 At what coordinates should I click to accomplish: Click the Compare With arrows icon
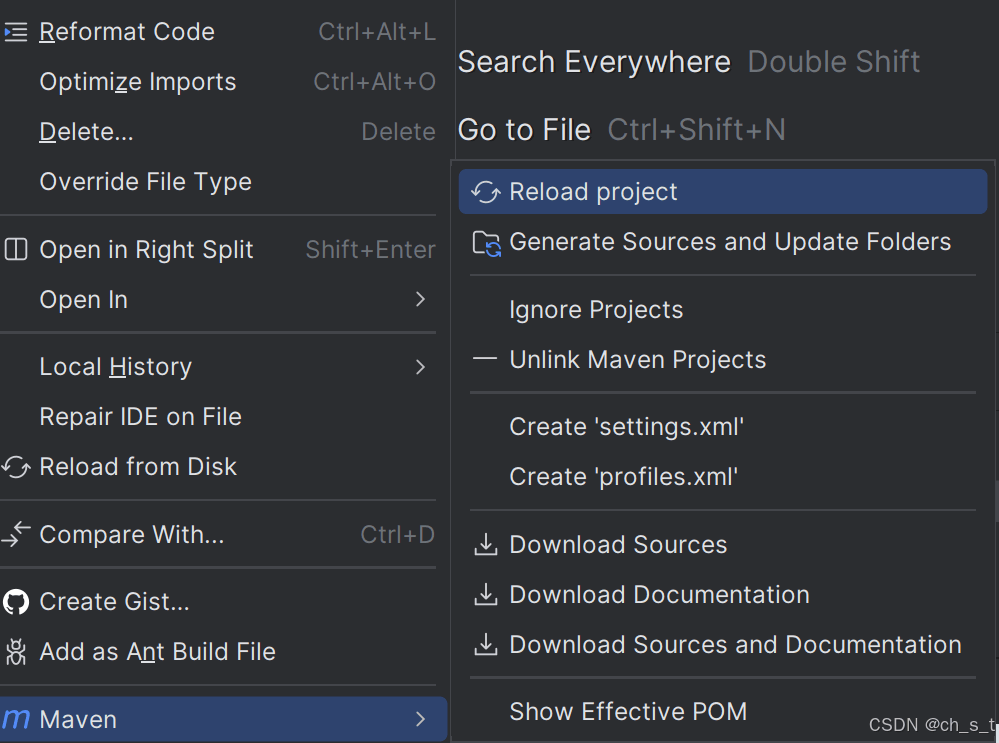point(16,535)
